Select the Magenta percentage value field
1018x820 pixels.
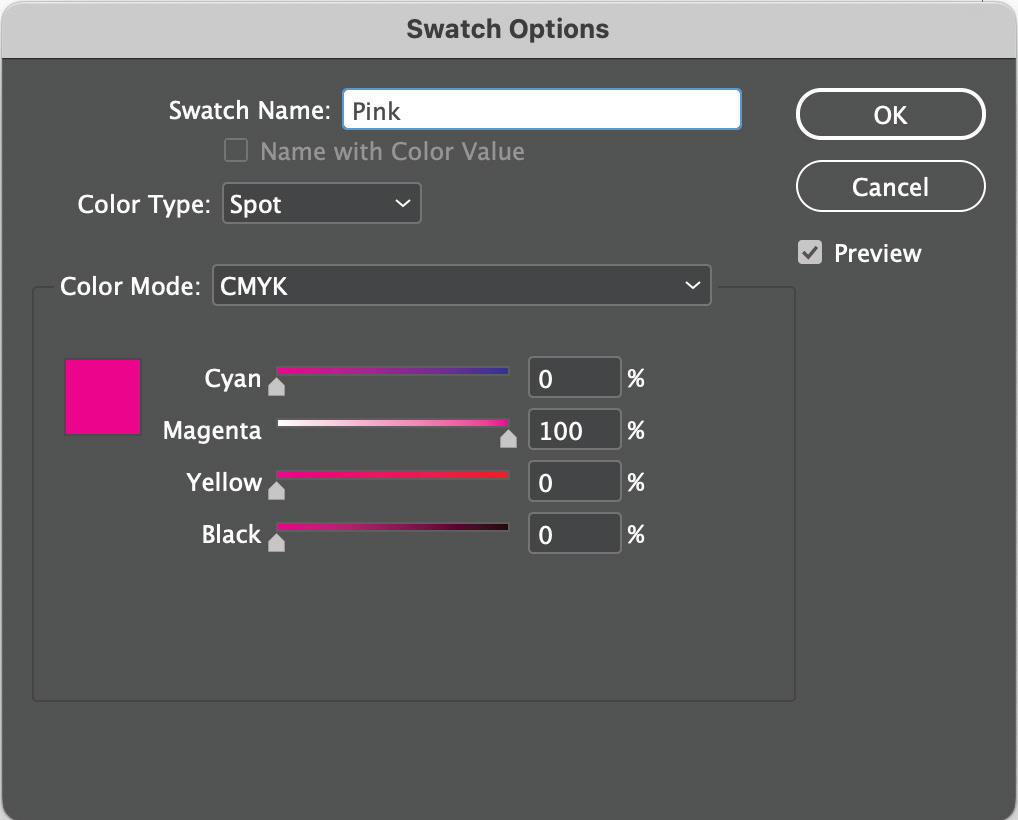[x=573, y=431]
